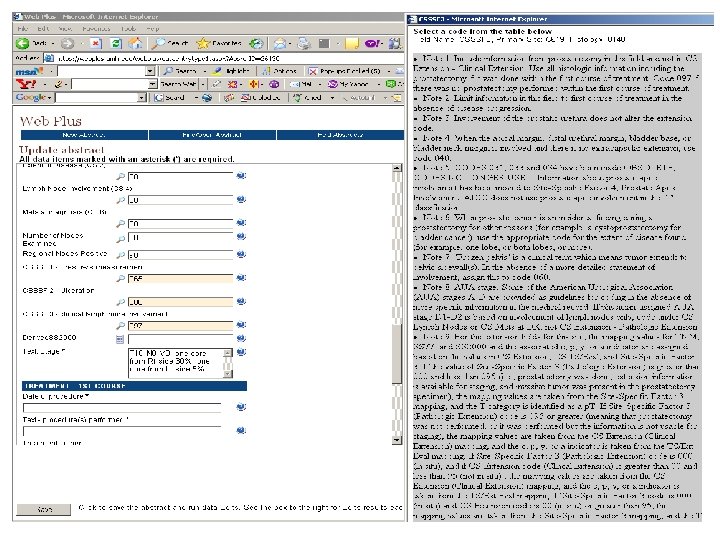The width and height of the screenshot is (720, 540).
Task: Click lookup magnifier for Mets at Diagnosis field
Action: pyautogui.click(x=121, y=223)
